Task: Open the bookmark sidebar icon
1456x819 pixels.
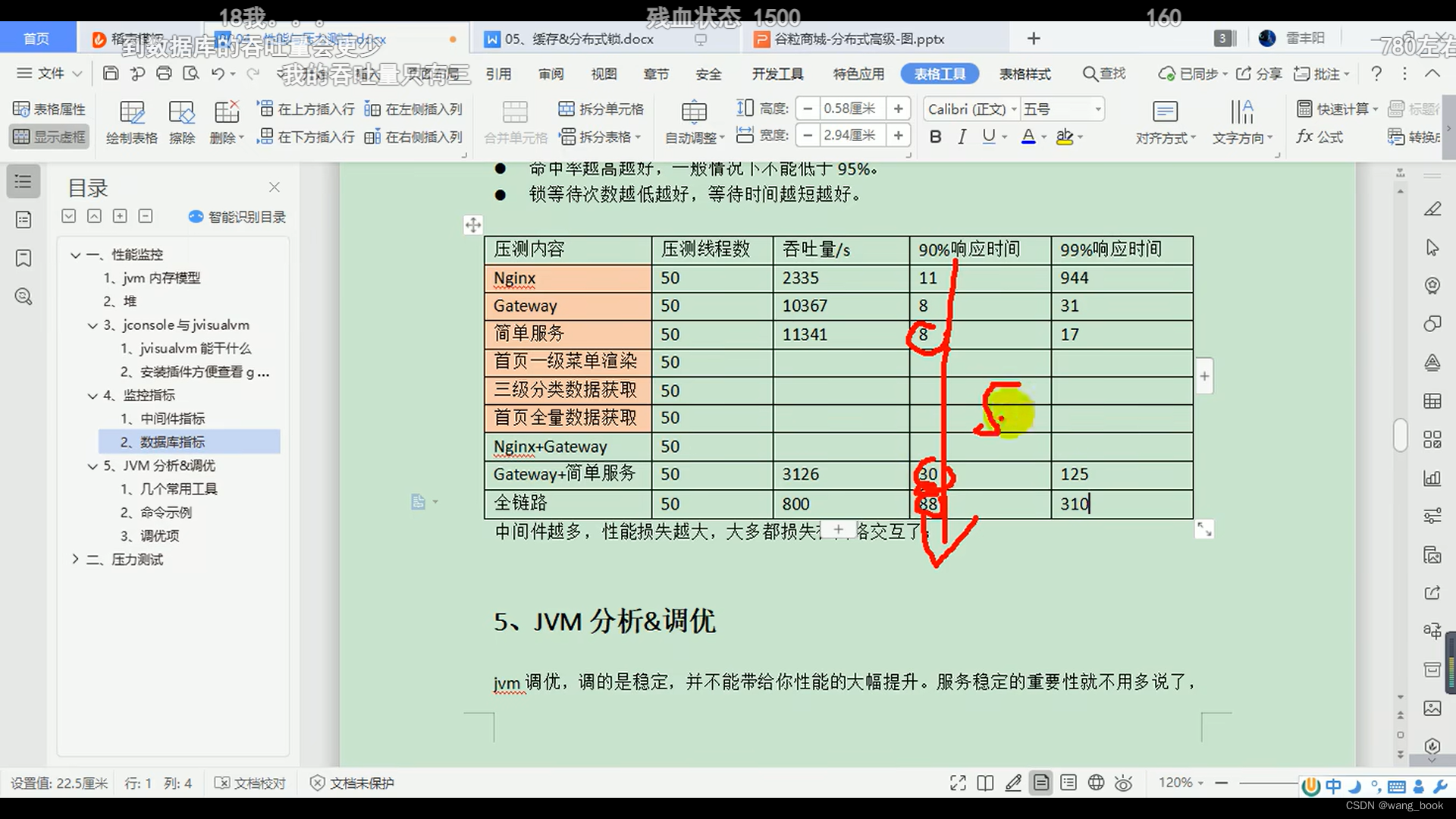Action: [24, 259]
